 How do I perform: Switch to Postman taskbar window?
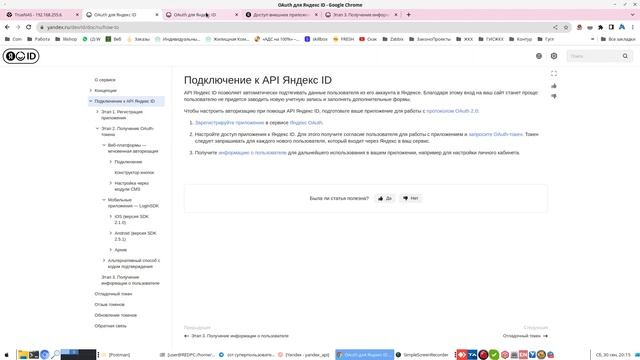[x=116, y=355]
